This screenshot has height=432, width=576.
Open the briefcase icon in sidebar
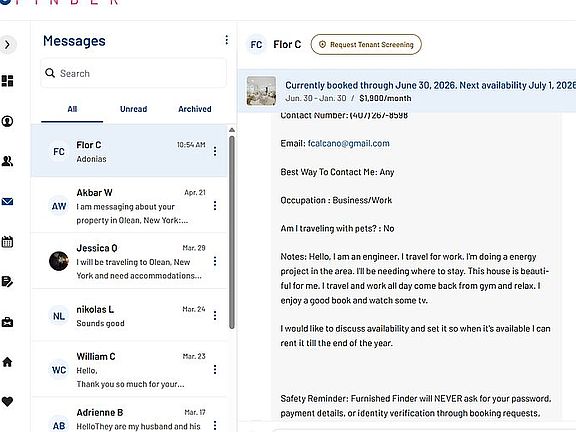pos(7,322)
